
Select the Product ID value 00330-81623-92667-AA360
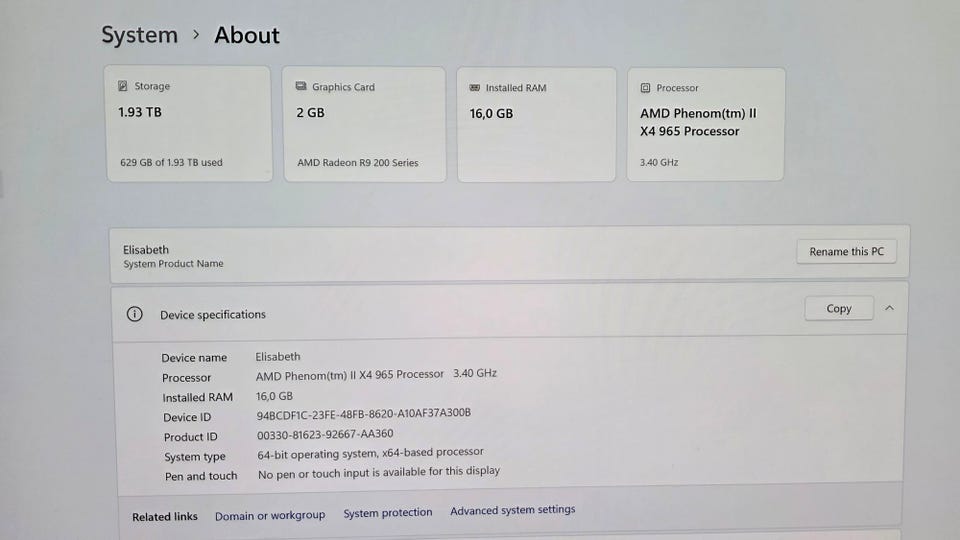[x=325, y=435]
